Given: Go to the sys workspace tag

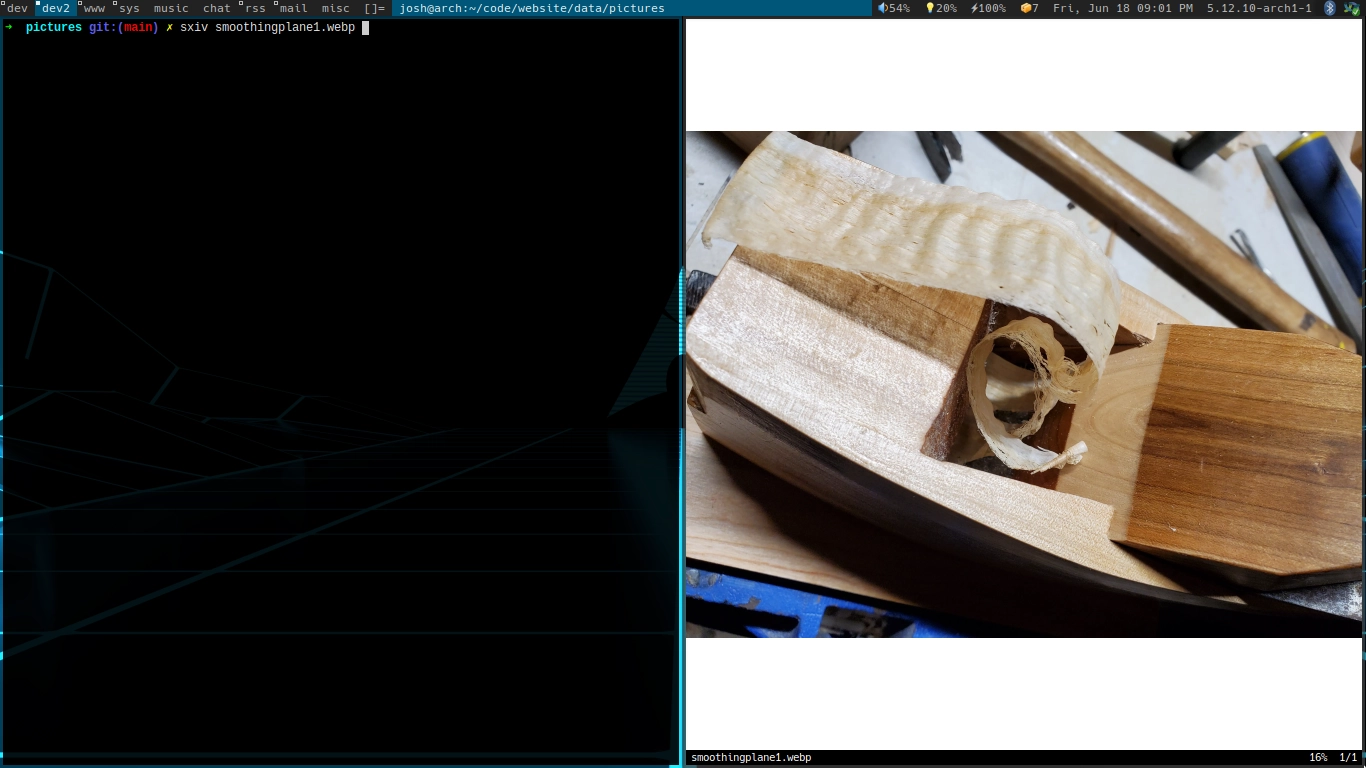Looking at the screenshot, I should (x=129, y=8).
